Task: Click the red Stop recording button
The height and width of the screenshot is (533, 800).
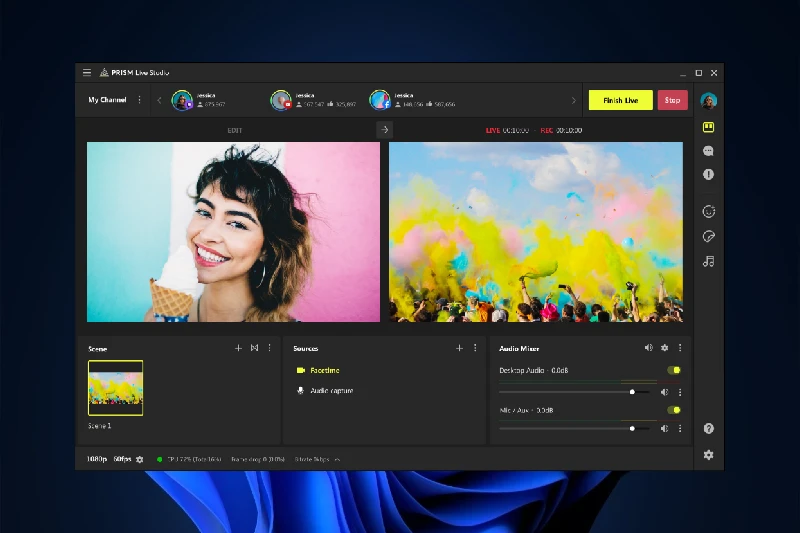Action: (672, 100)
